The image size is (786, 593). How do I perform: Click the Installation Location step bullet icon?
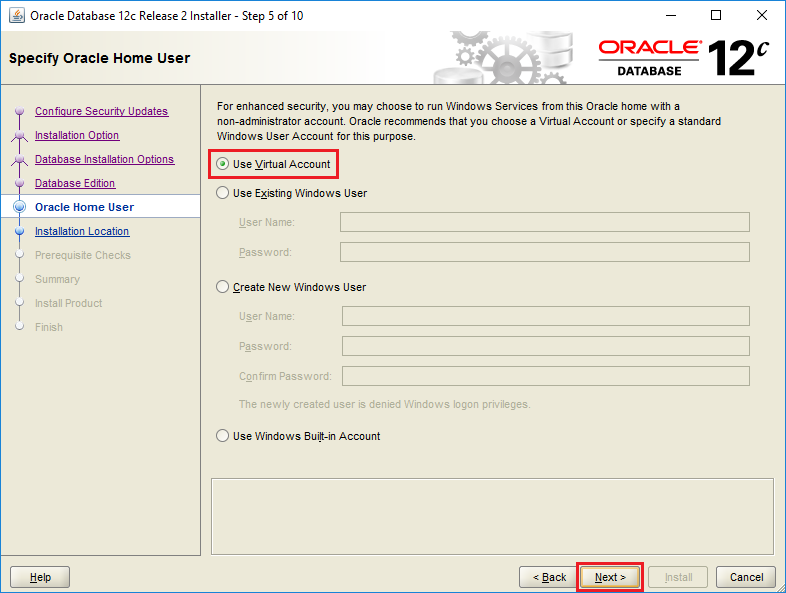(x=20, y=231)
